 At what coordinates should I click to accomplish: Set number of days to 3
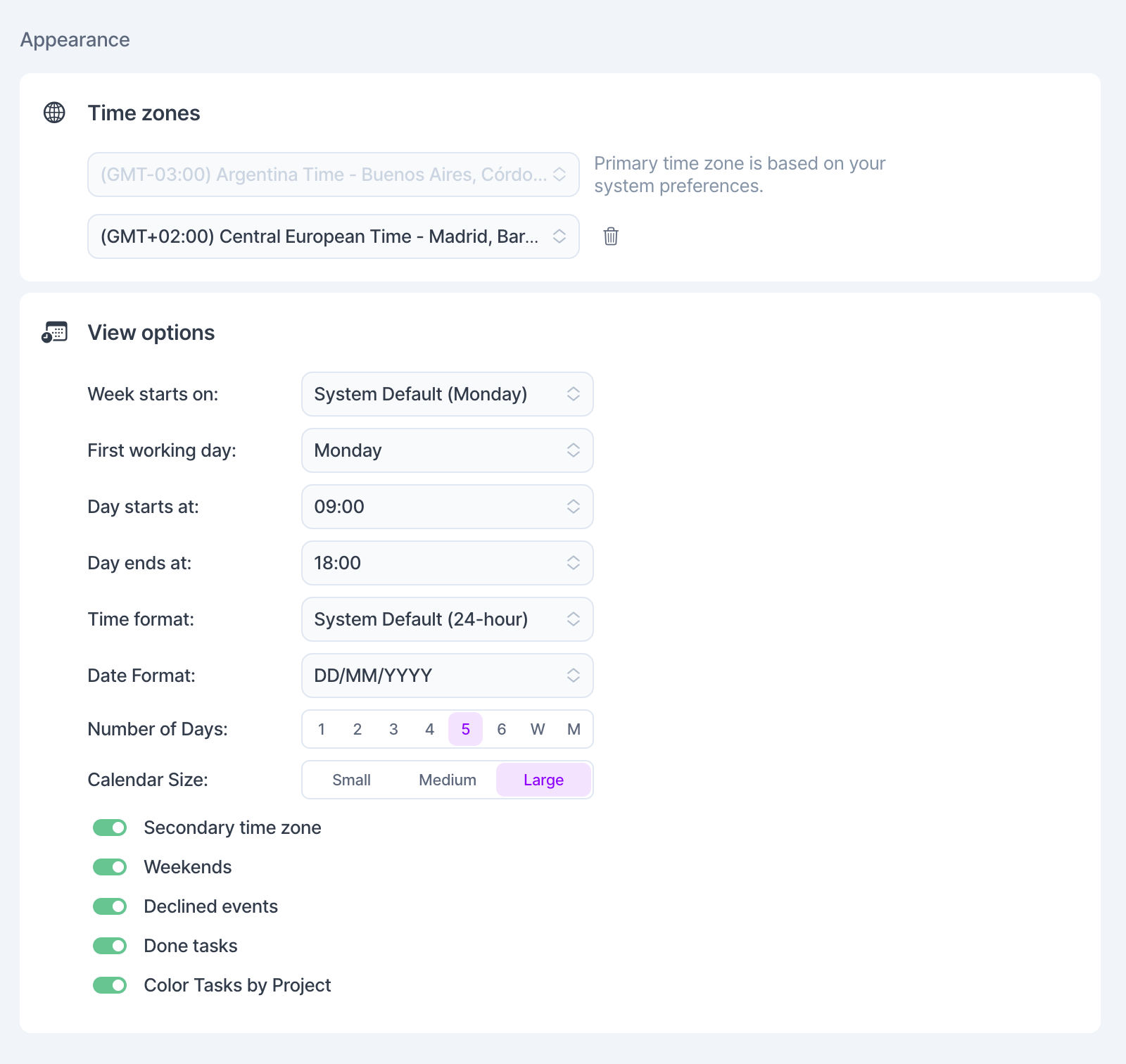pos(393,729)
